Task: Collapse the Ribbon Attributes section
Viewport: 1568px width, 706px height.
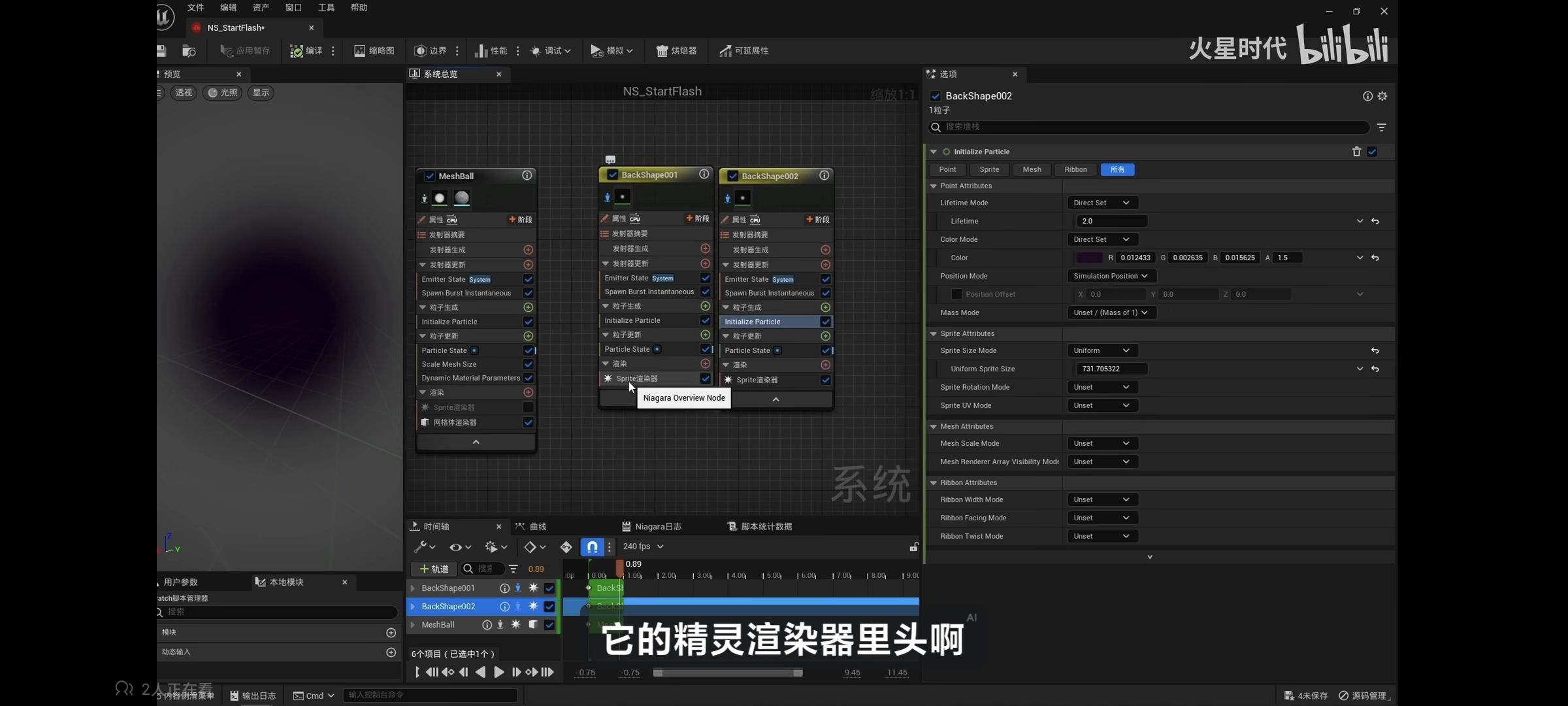Action: coord(934,482)
